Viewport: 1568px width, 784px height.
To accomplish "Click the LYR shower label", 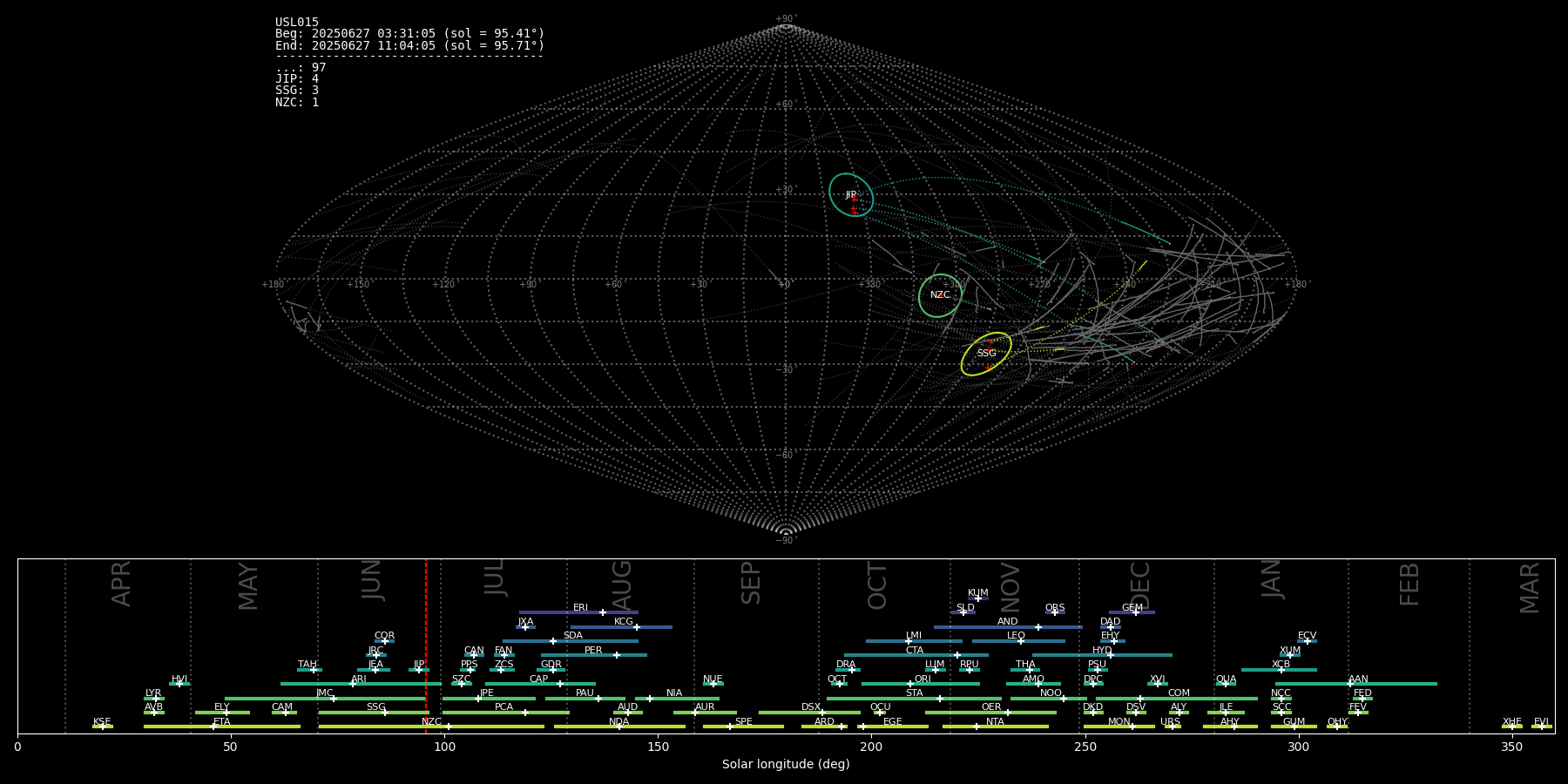I will point(153,693).
